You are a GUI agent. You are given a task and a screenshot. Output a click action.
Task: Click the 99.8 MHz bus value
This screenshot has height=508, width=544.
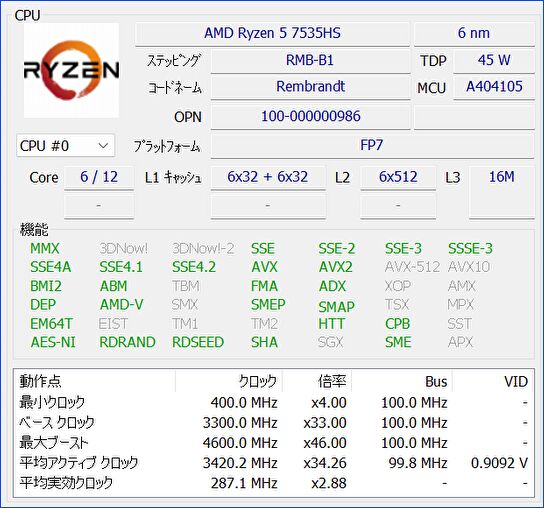pos(418,463)
